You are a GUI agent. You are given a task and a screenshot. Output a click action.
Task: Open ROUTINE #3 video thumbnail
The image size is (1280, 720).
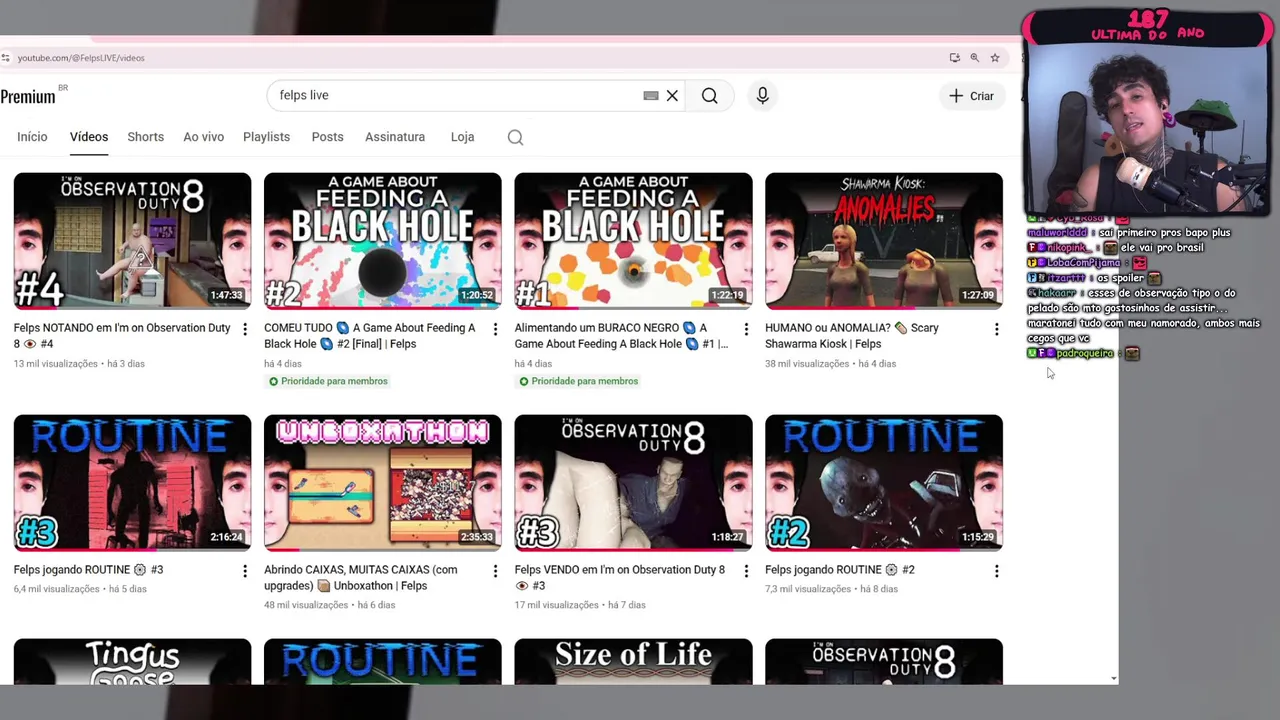pyautogui.click(x=132, y=482)
